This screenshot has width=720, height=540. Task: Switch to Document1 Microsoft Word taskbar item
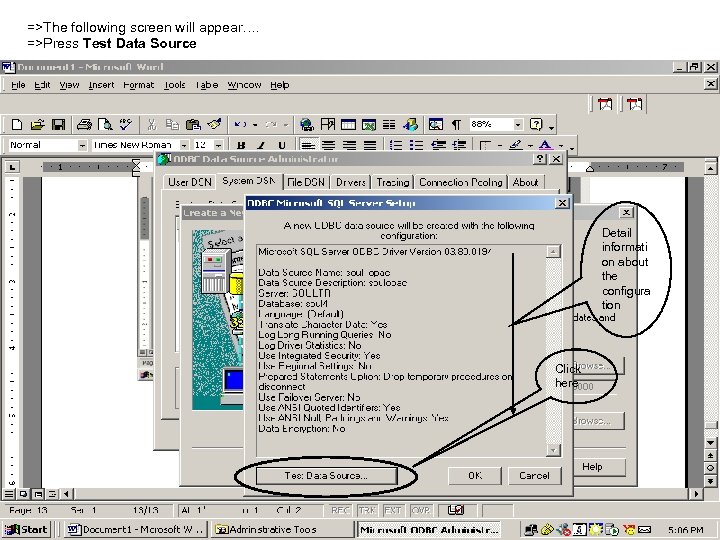[135, 529]
